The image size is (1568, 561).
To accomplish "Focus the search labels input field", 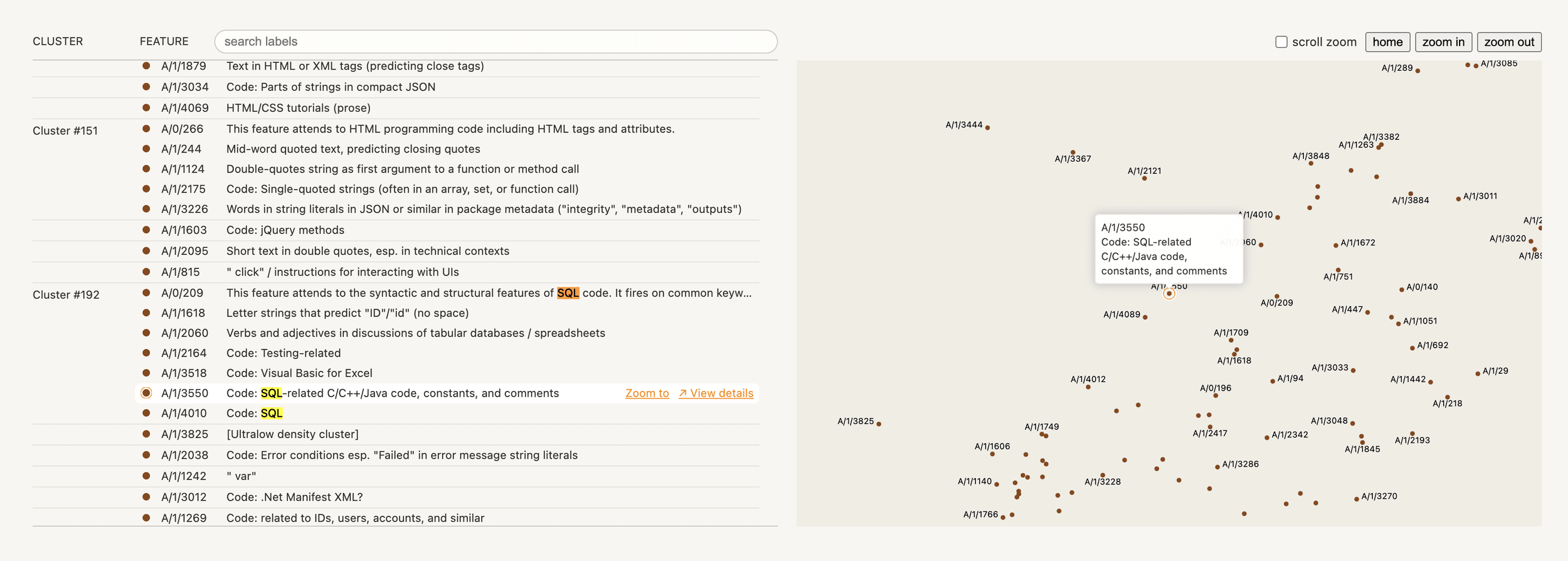I will 495,41.
